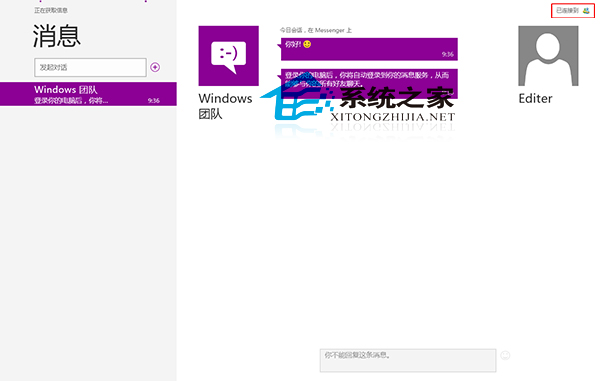Viewport: 600px width, 381px height.
Task: Select the first purple message bubble
Action: 369,49
